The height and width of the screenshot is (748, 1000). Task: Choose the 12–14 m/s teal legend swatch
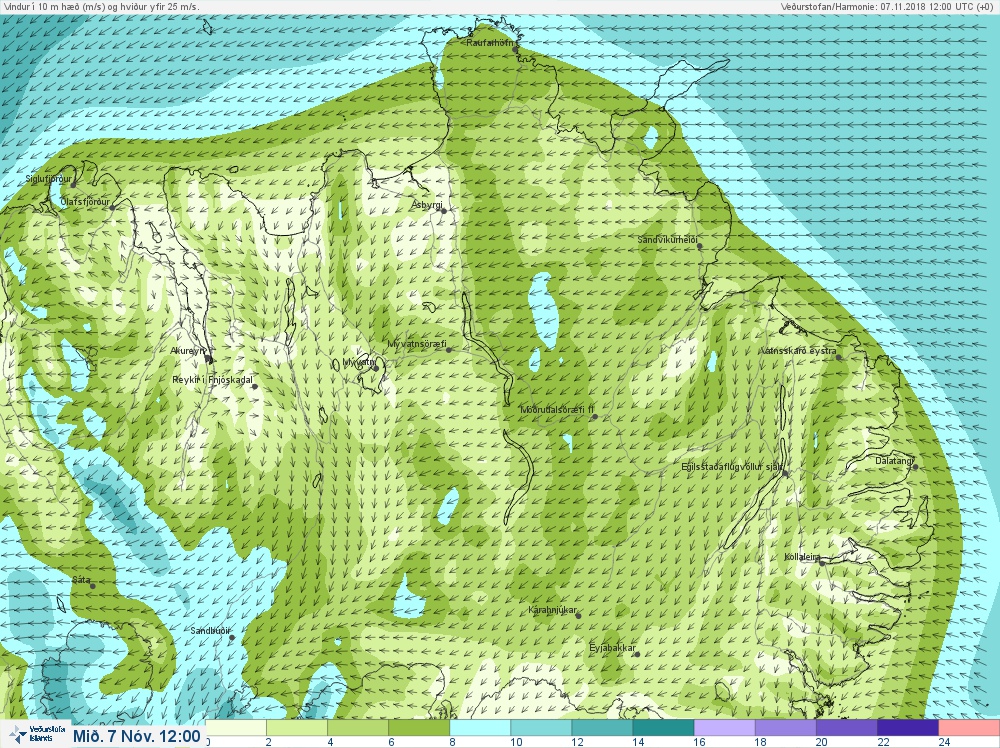[x=602, y=728]
